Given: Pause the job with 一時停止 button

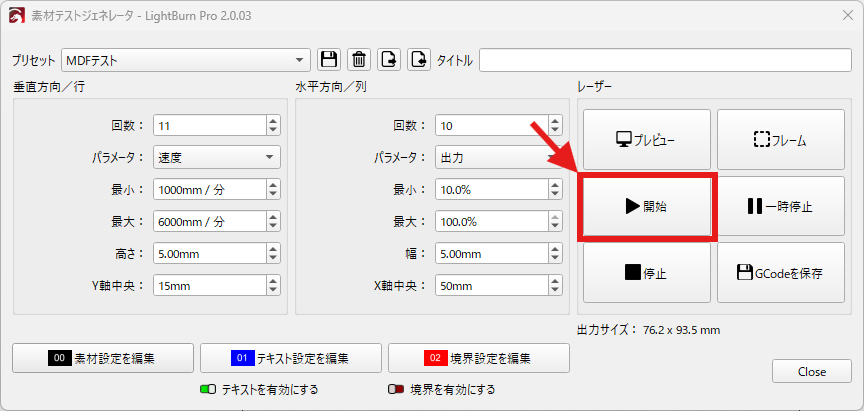Looking at the screenshot, I should (780, 207).
